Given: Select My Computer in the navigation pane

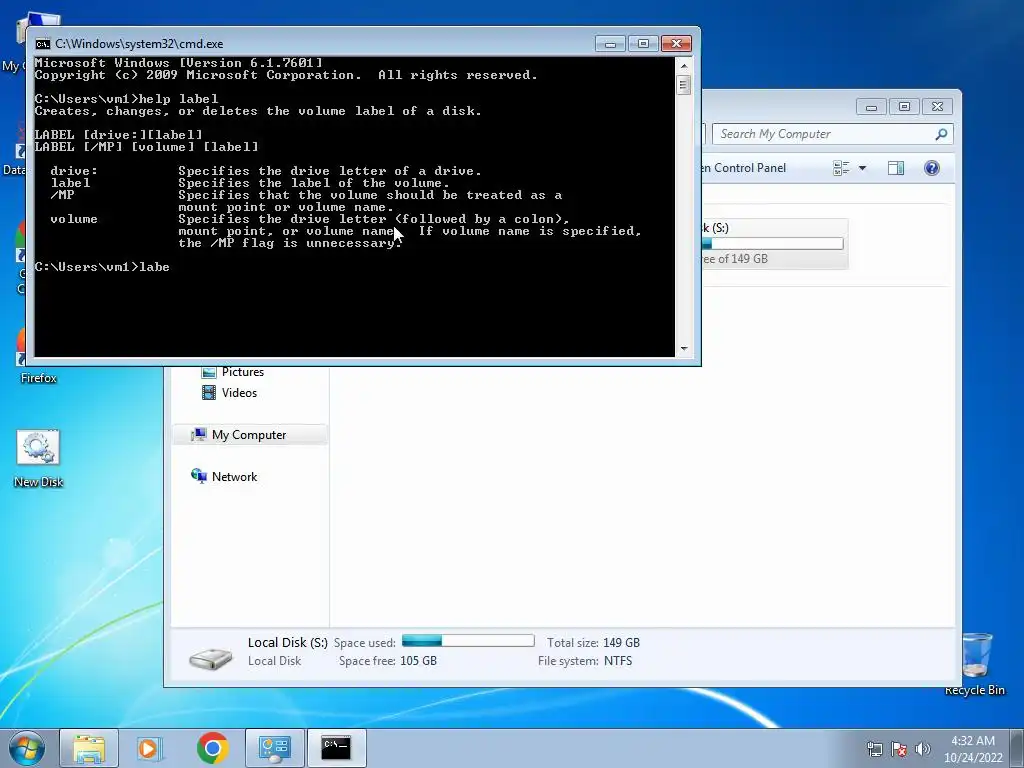Looking at the screenshot, I should pyautogui.click(x=250, y=435).
